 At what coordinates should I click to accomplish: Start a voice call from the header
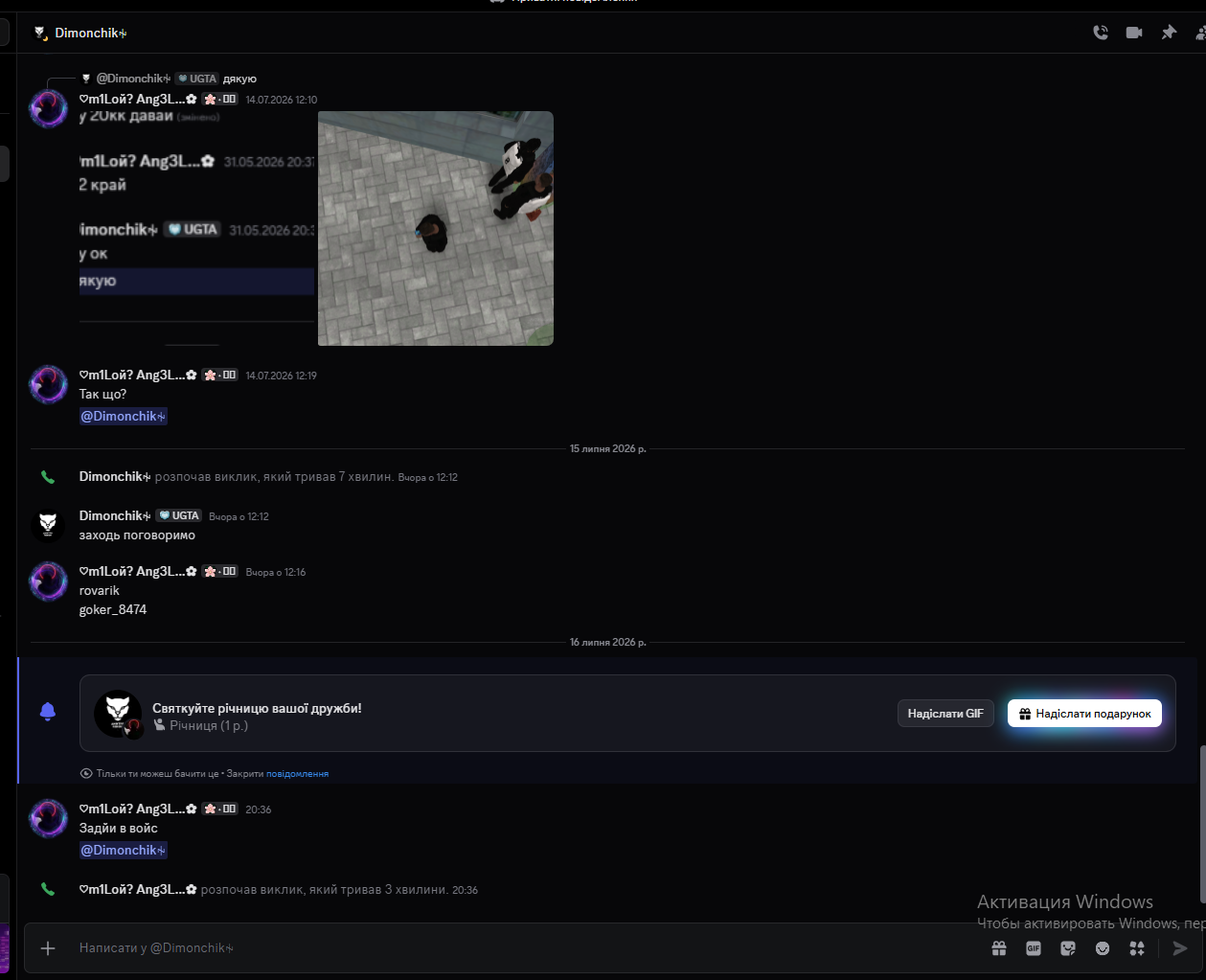pyautogui.click(x=1101, y=33)
